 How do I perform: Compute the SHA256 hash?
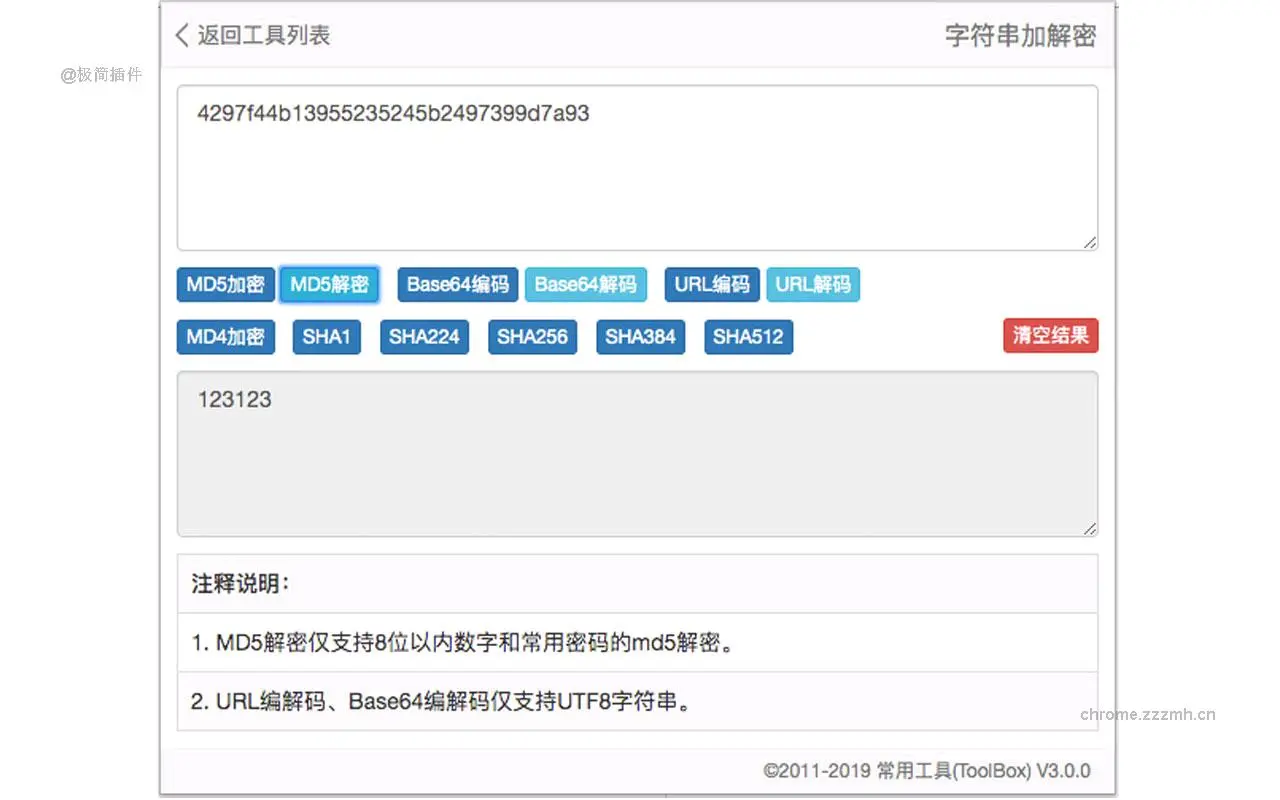(x=532, y=337)
